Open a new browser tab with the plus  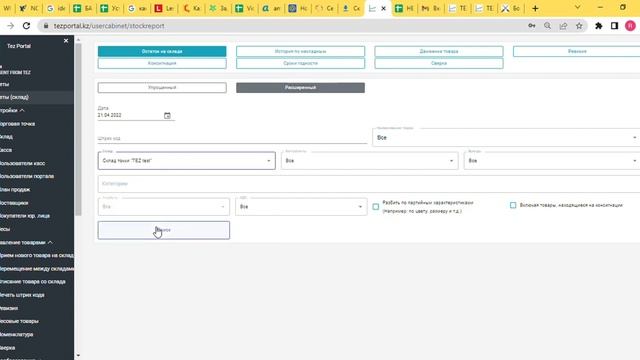535,8
